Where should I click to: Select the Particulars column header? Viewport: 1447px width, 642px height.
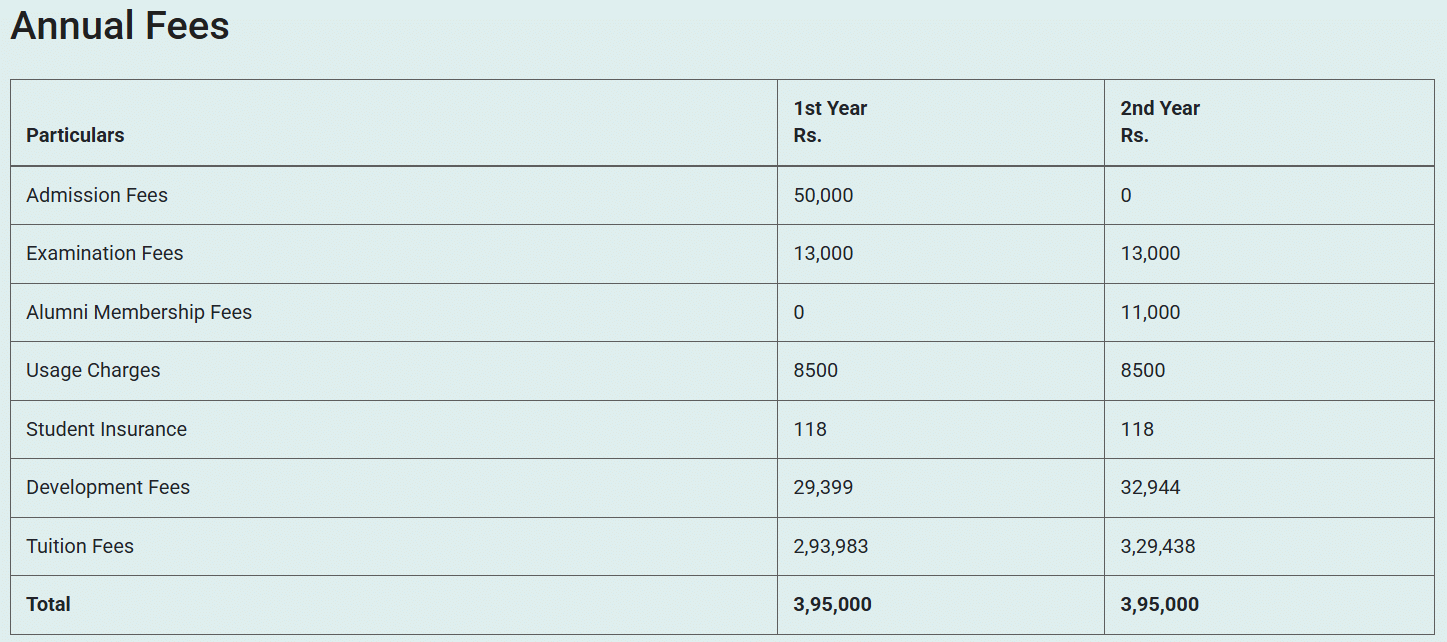pyautogui.click(x=75, y=135)
